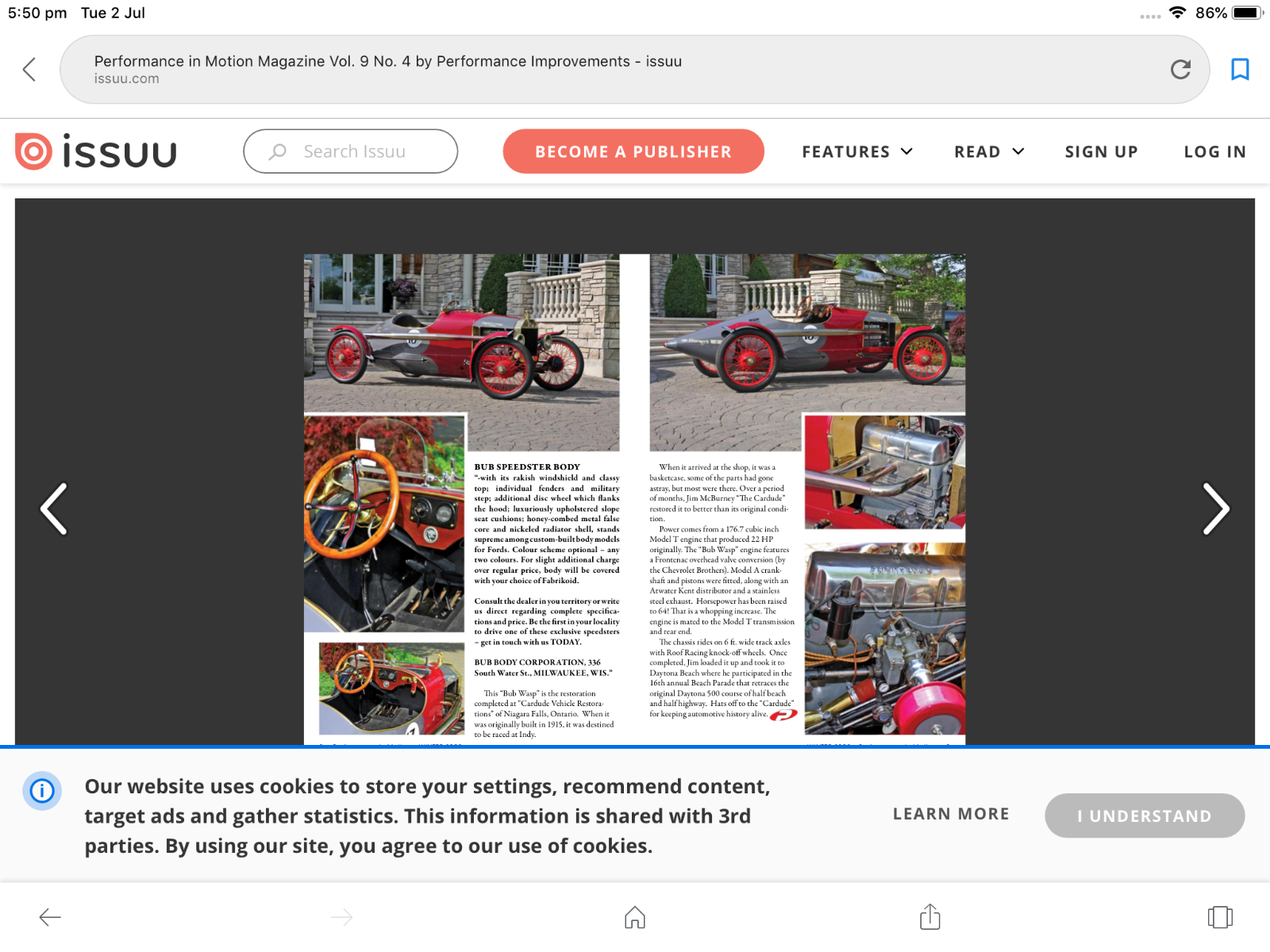Follow the Learn More cookie link
Viewport: 1270px width, 952px height.
951,814
